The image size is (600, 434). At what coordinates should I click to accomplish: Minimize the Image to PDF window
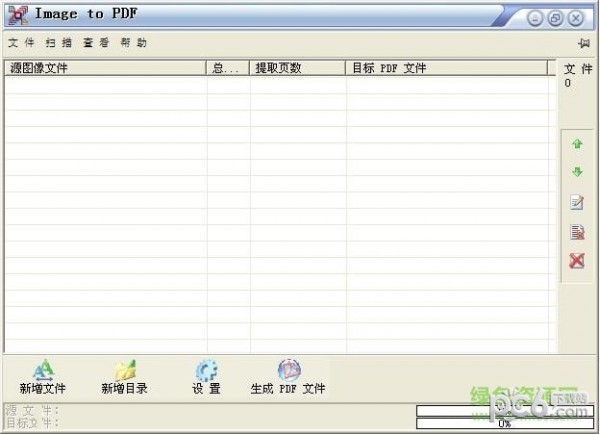click(x=535, y=18)
